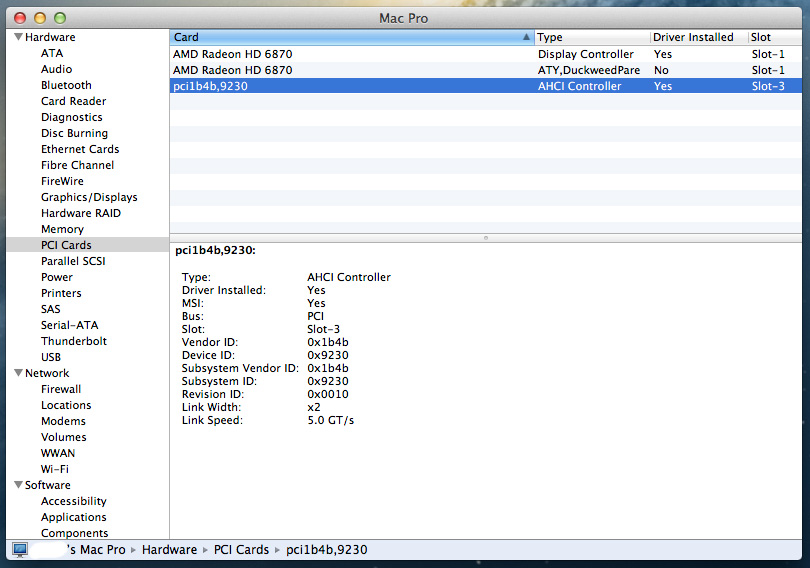Click the Link Speed 5.0 GT/s value
The height and width of the screenshot is (568, 810).
click(x=331, y=420)
